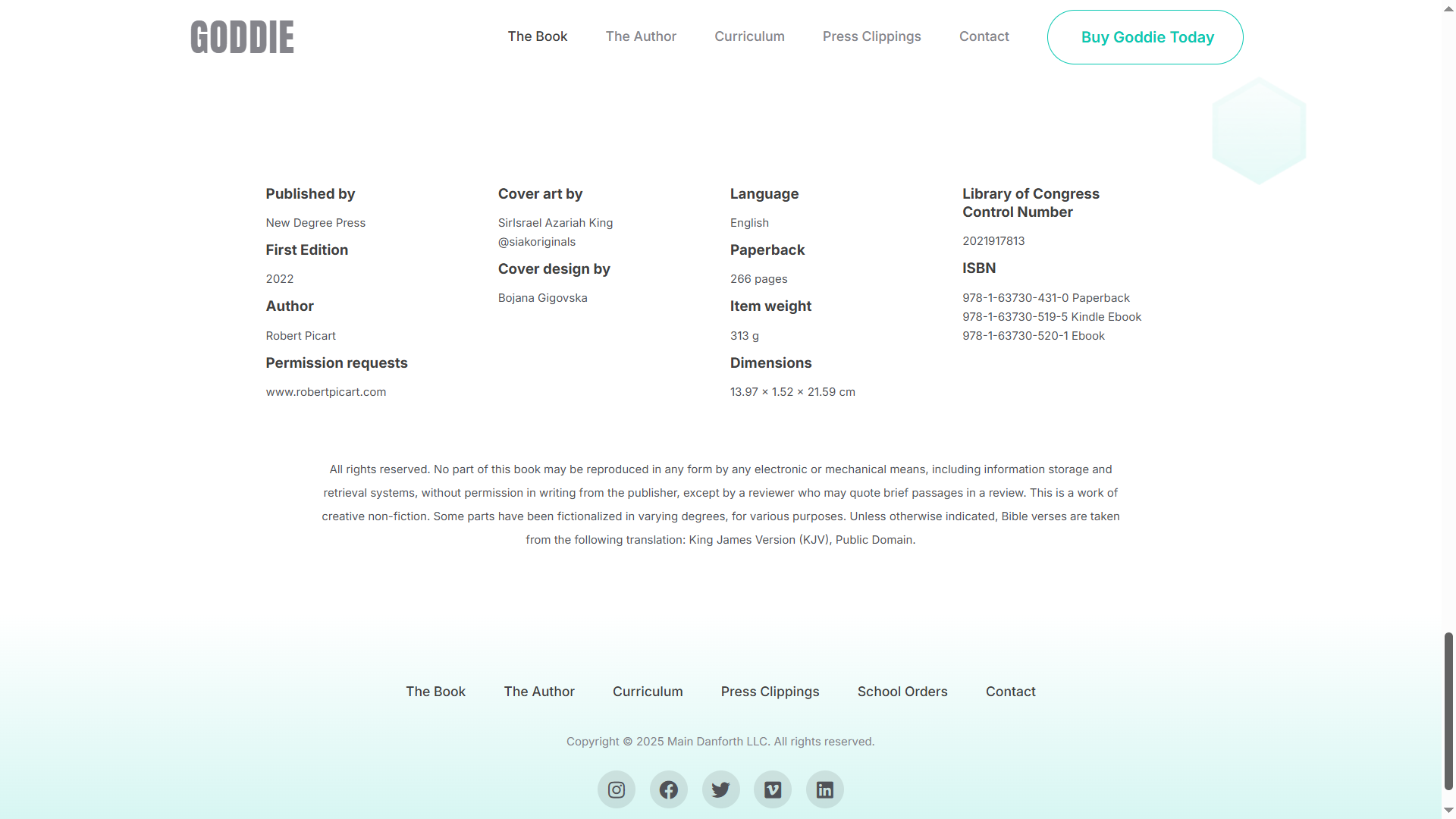1456x819 pixels.
Task: Click the First Edition heading
Action: [x=307, y=250]
